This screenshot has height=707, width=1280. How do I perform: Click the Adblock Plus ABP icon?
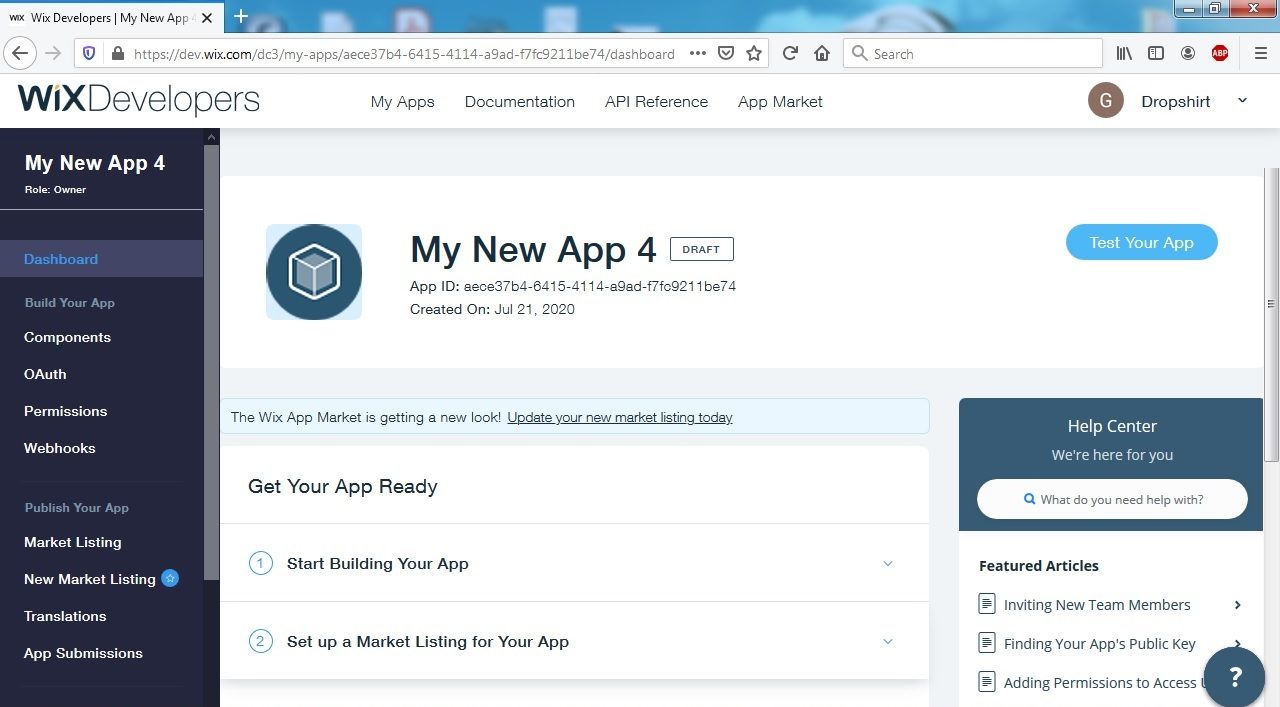[x=1220, y=53]
